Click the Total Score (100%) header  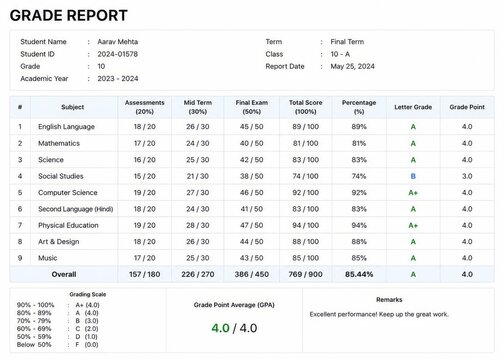click(306, 107)
